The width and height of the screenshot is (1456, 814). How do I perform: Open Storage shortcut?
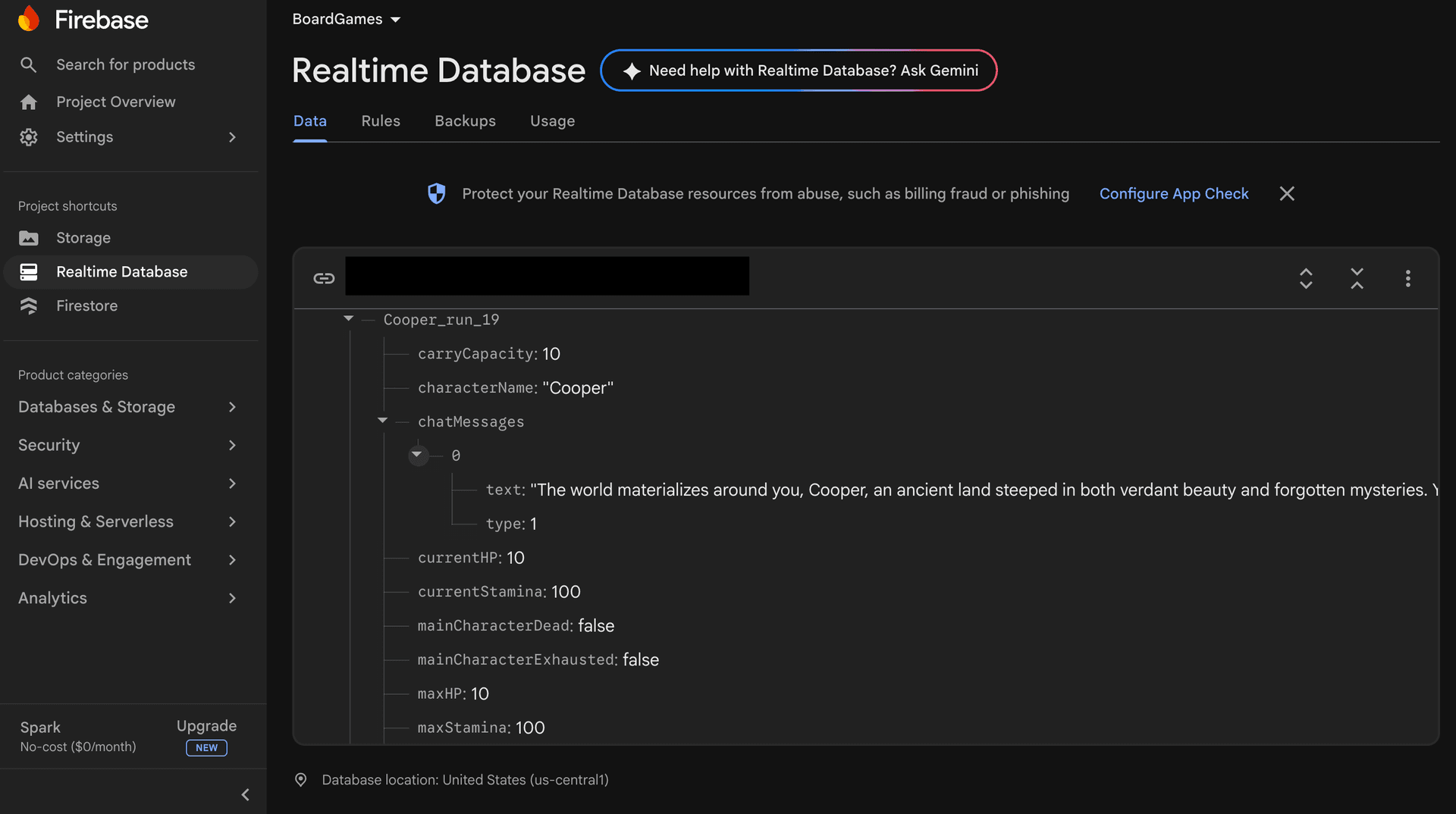pyautogui.click(x=83, y=238)
